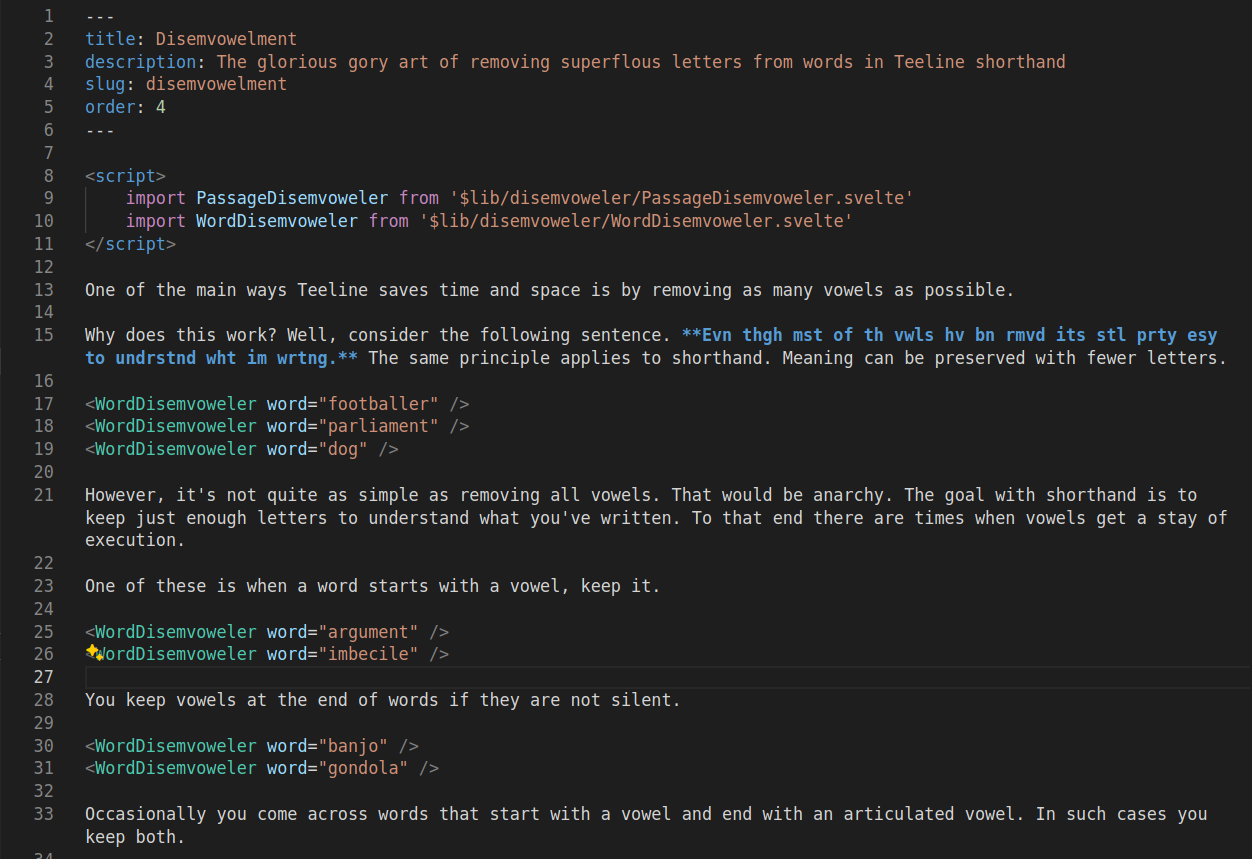
Task: Click the closing script tag
Action: point(129,243)
